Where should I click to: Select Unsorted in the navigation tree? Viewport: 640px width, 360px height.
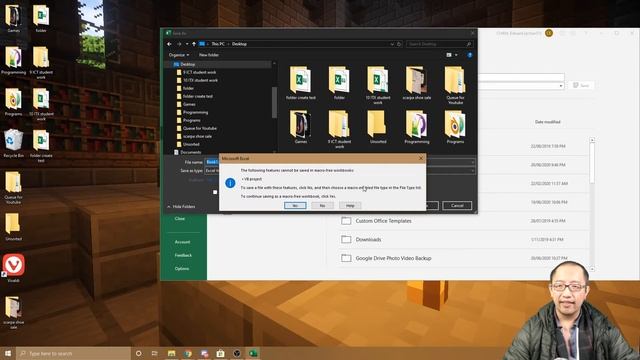(x=191, y=144)
